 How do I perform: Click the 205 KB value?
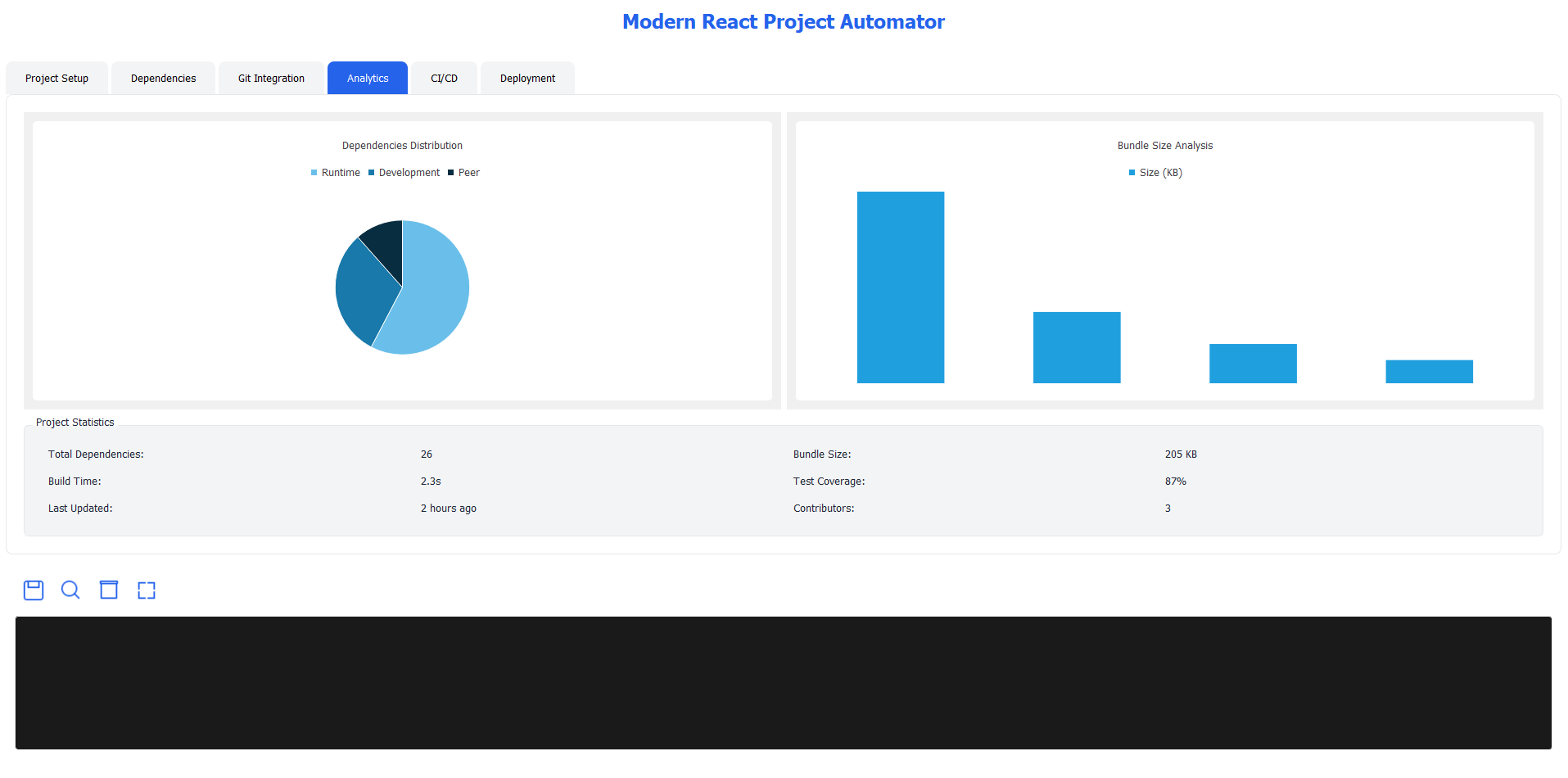click(x=1181, y=455)
